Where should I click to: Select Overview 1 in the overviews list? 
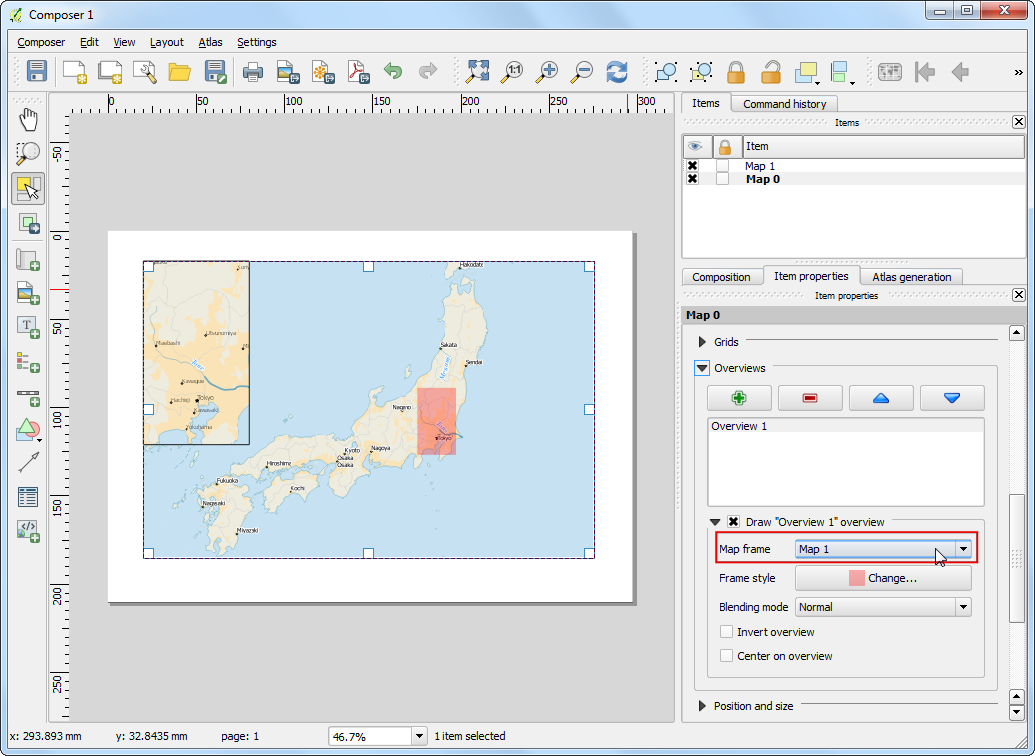tap(846, 426)
